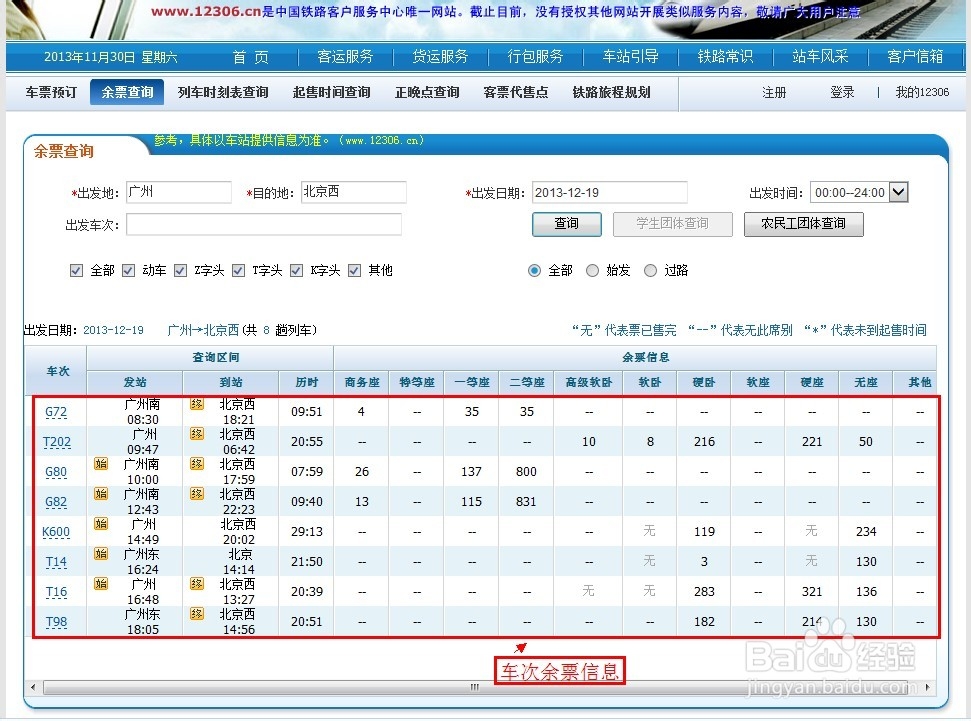Open the 货运服务 menu
The height and width of the screenshot is (721, 971).
[x=440, y=57]
